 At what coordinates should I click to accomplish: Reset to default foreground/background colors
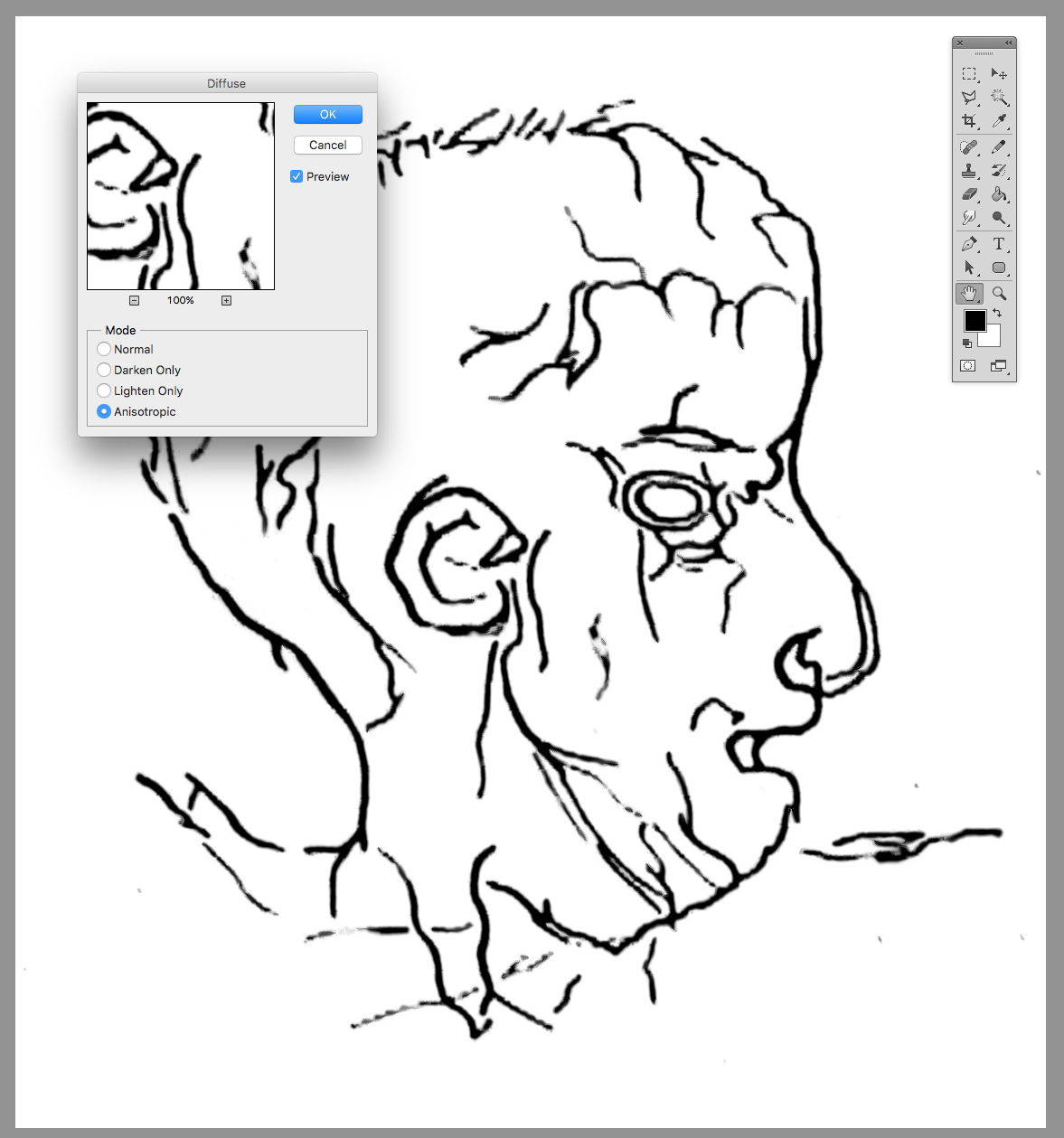(967, 343)
